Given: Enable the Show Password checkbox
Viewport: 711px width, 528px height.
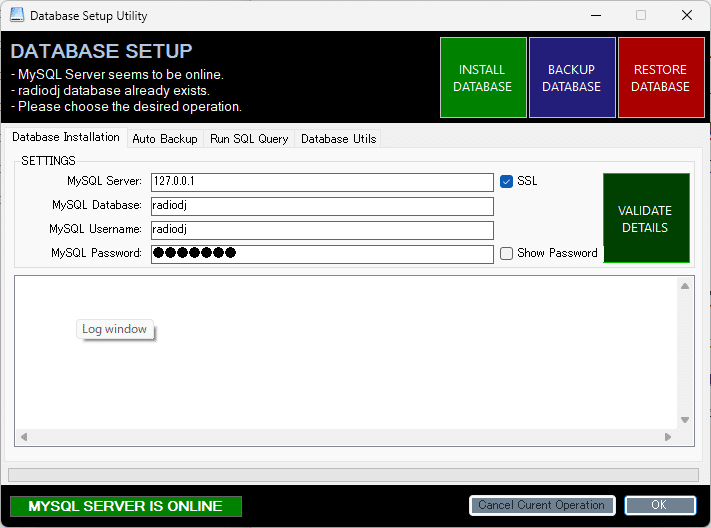Looking at the screenshot, I should pyautogui.click(x=506, y=253).
